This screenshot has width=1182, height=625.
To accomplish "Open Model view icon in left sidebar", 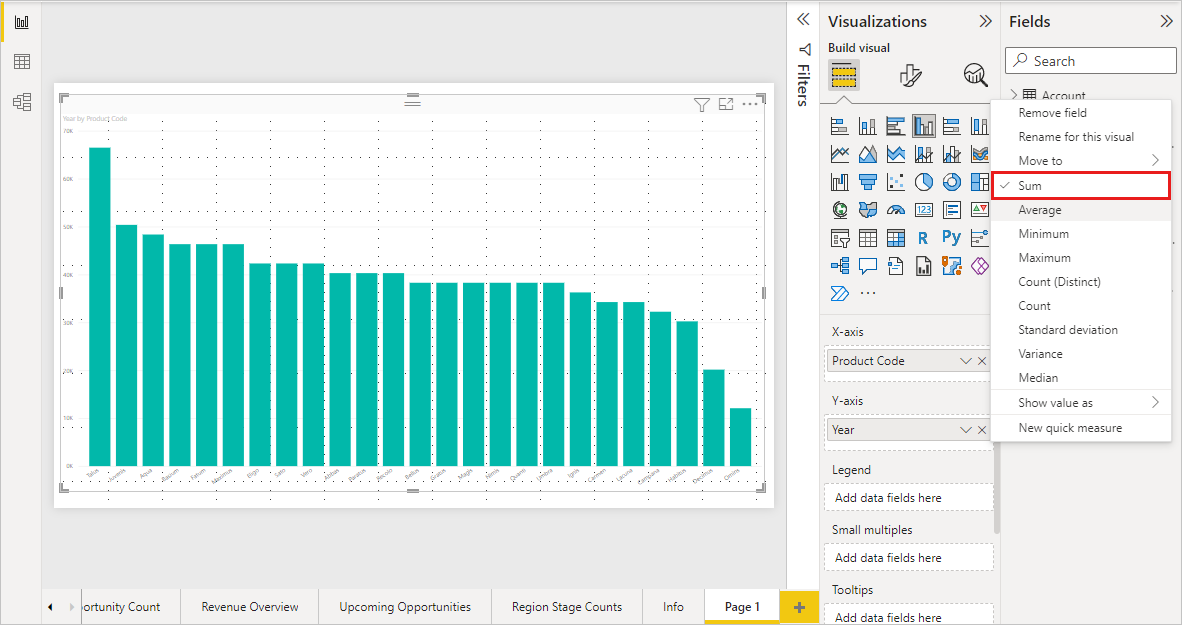I will pos(22,102).
